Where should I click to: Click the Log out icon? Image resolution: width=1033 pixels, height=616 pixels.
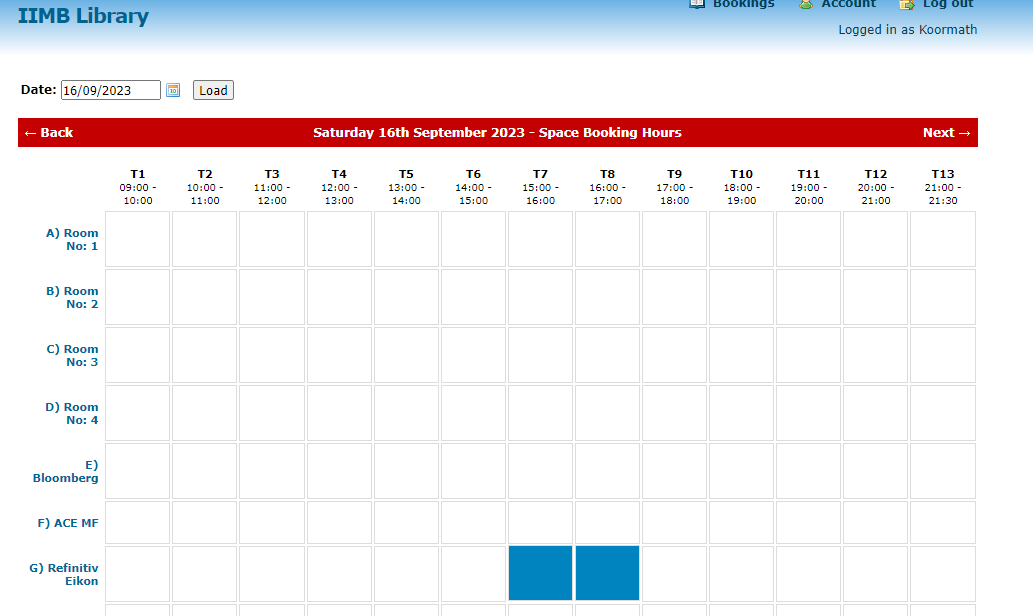click(x=907, y=4)
